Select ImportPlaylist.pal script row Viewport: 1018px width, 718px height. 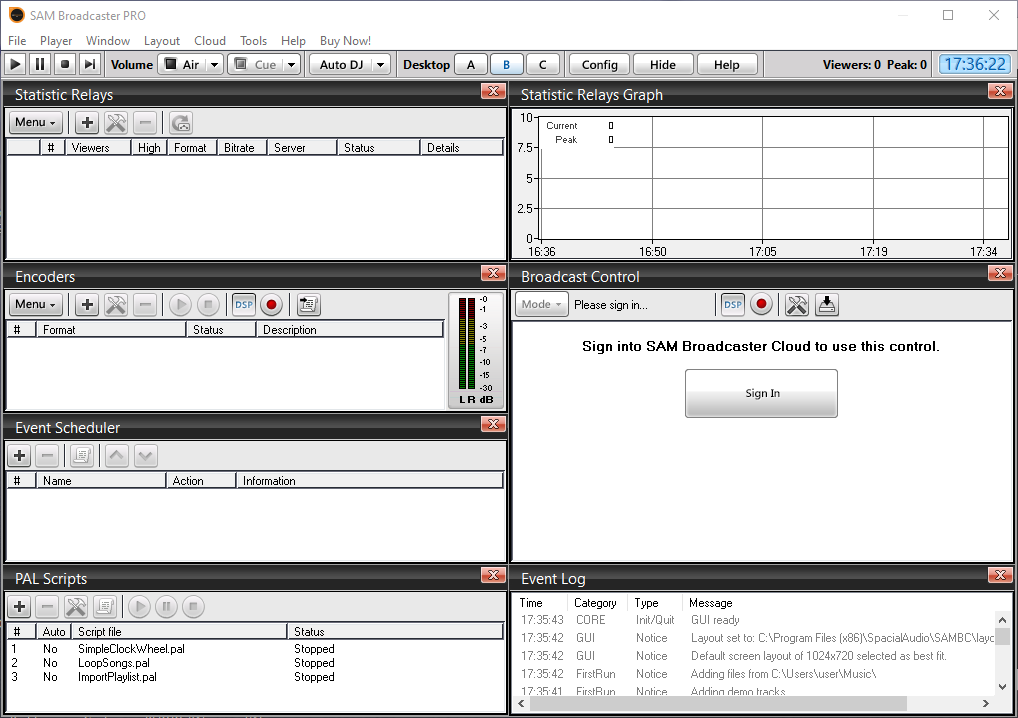point(255,677)
